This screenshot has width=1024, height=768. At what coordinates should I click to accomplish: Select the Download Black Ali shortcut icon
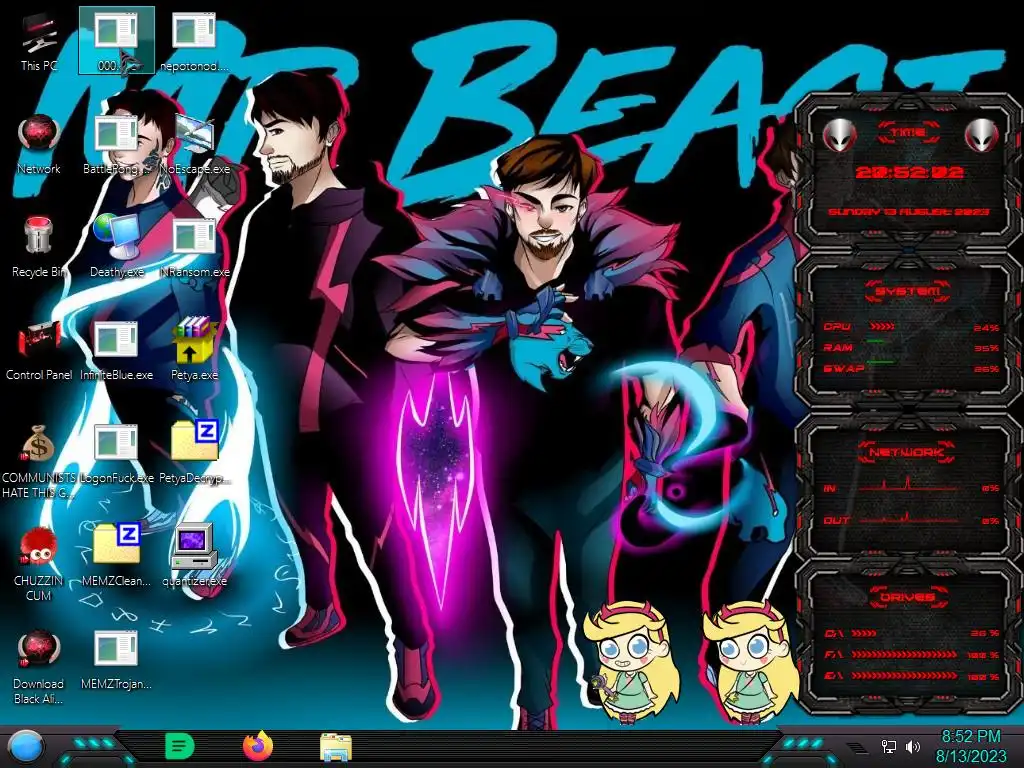pyautogui.click(x=39, y=667)
